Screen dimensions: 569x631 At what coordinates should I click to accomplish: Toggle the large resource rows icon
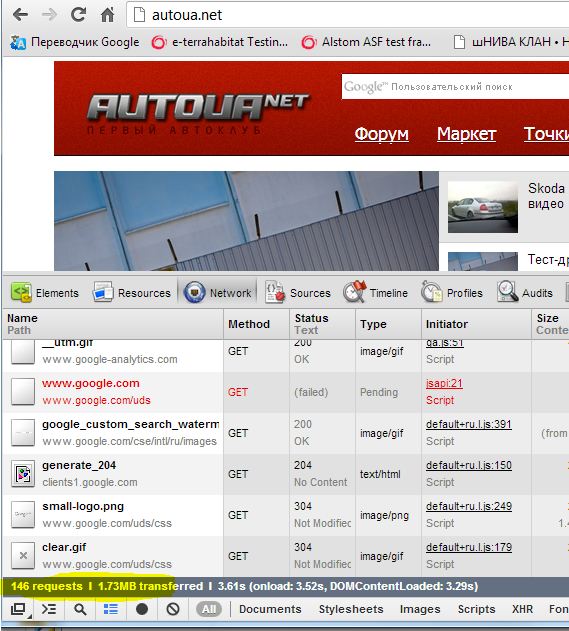(x=111, y=609)
